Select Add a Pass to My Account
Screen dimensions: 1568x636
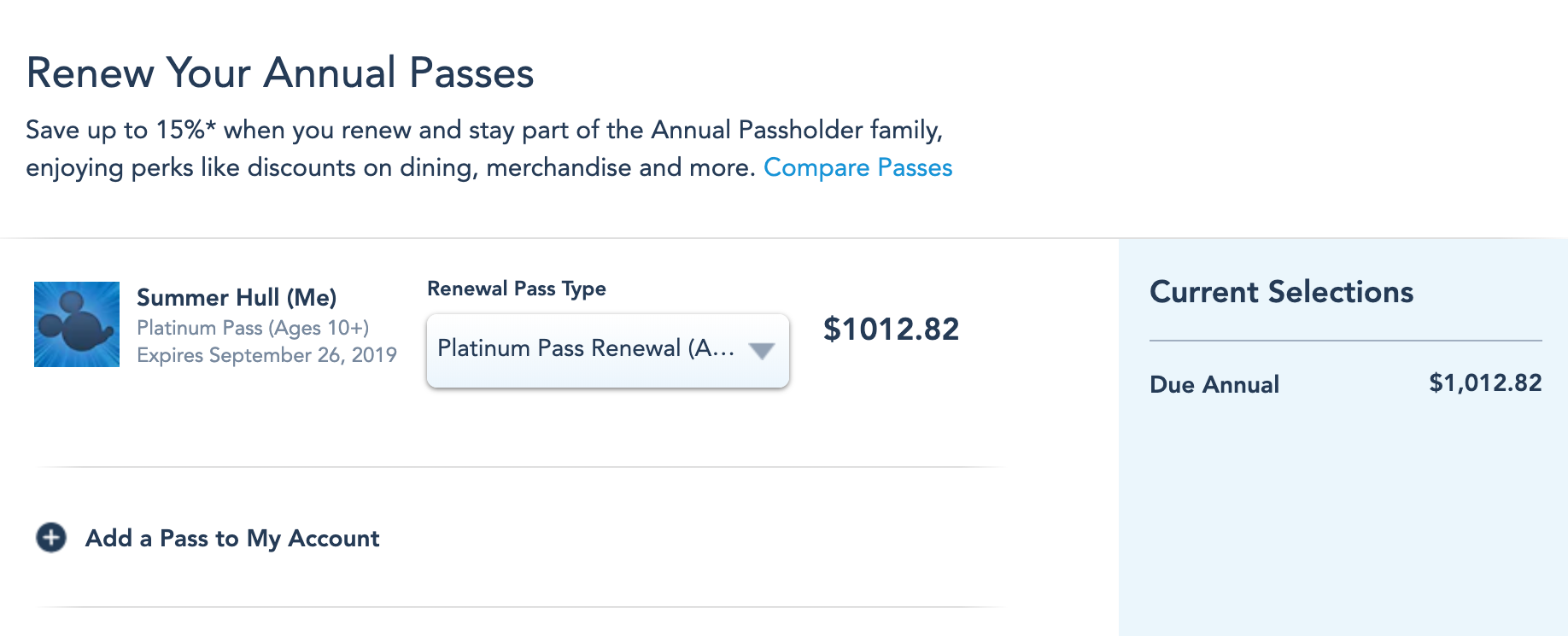click(232, 538)
